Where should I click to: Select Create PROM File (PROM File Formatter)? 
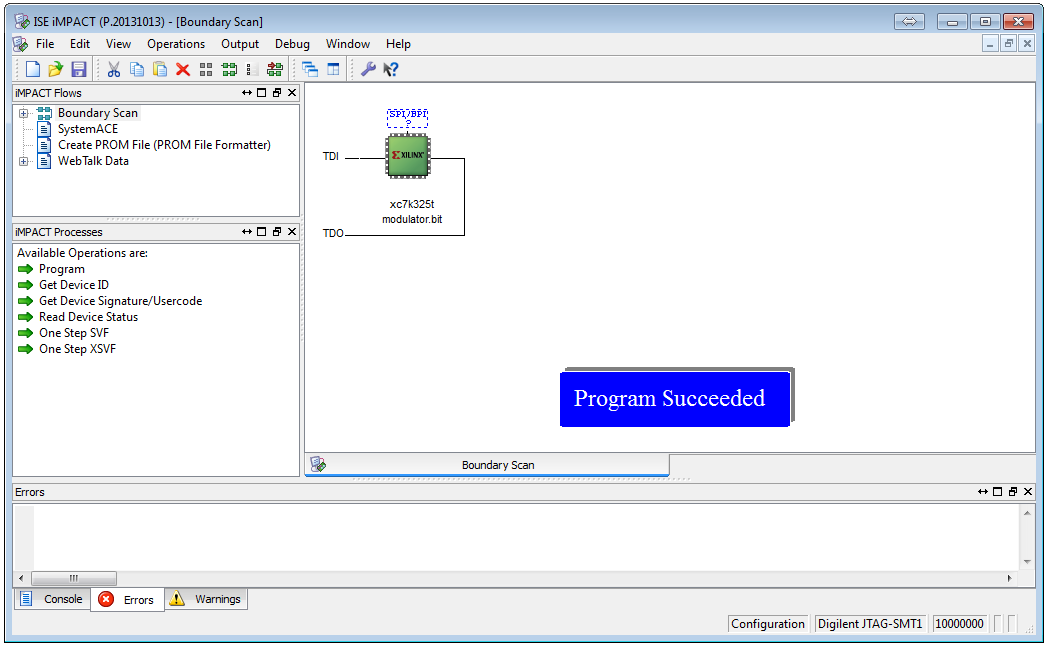(165, 145)
